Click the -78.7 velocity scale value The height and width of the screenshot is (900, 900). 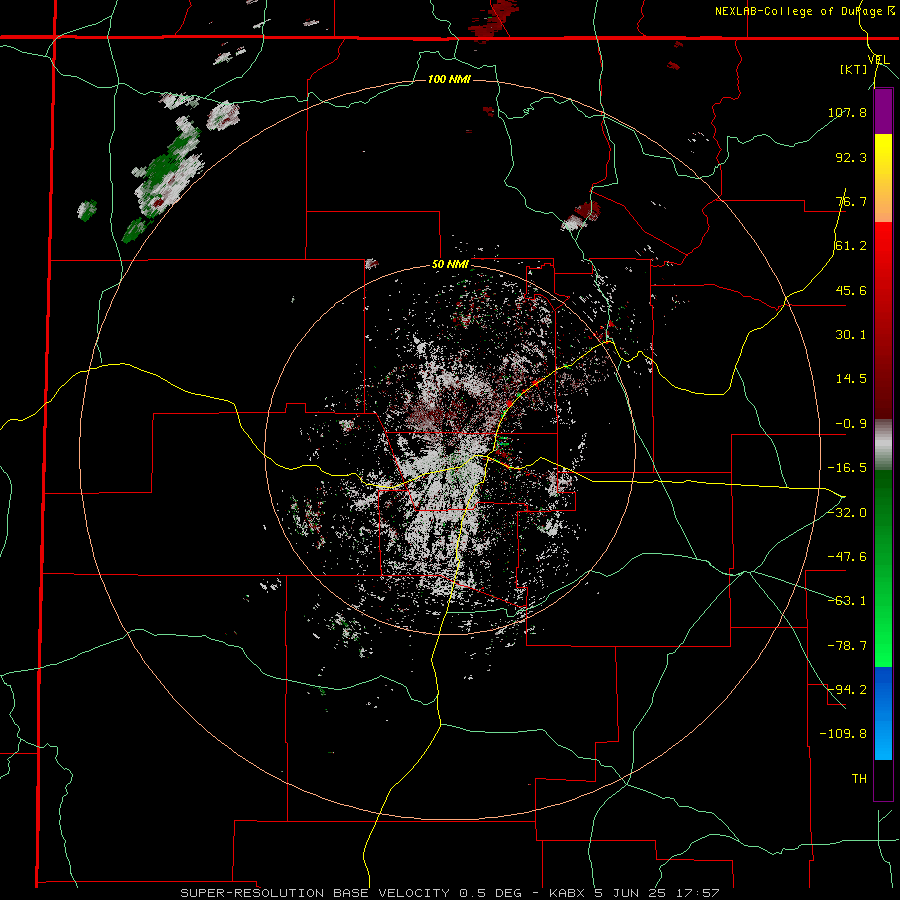pos(847,646)
